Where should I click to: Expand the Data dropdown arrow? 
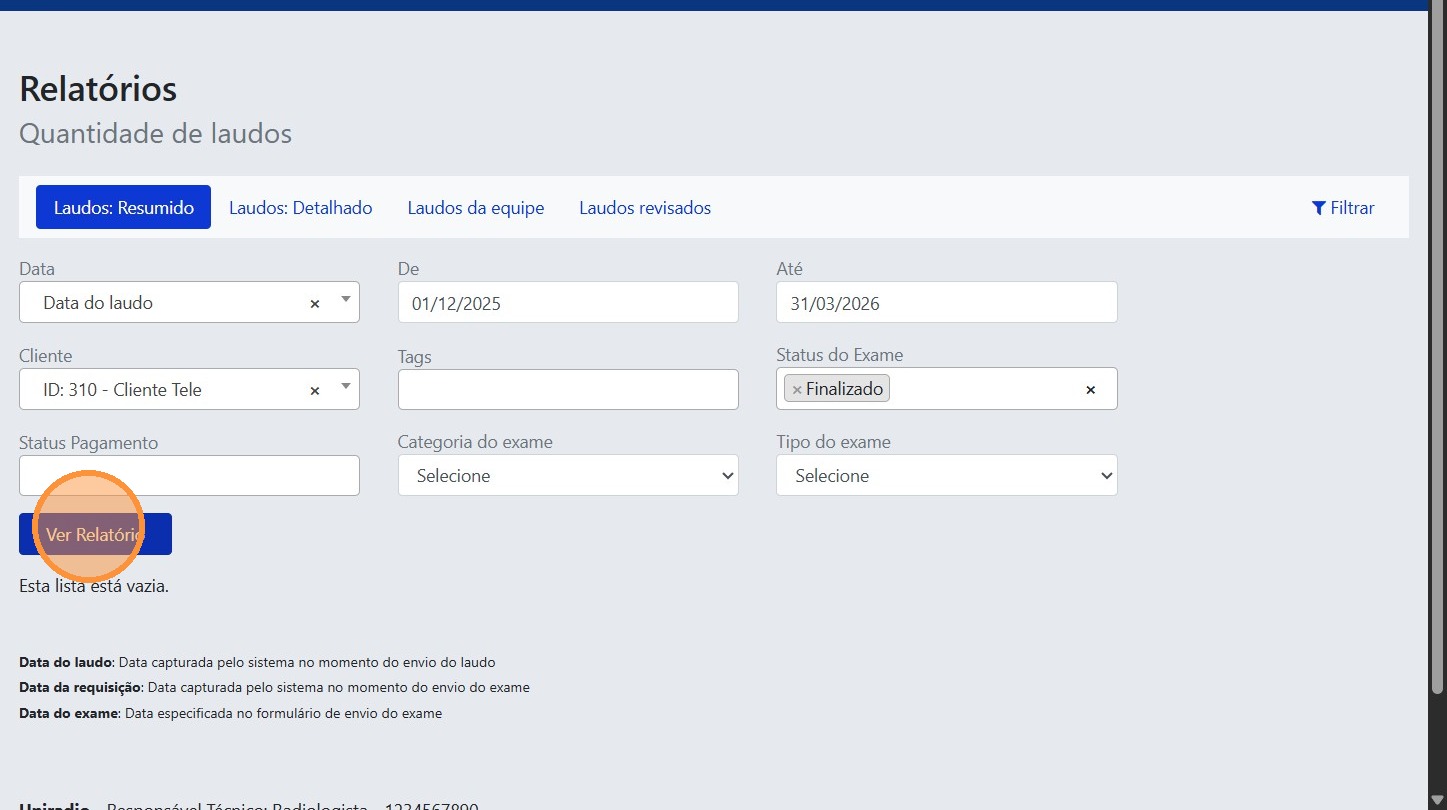pyautogui.click(x=345, y=299)
